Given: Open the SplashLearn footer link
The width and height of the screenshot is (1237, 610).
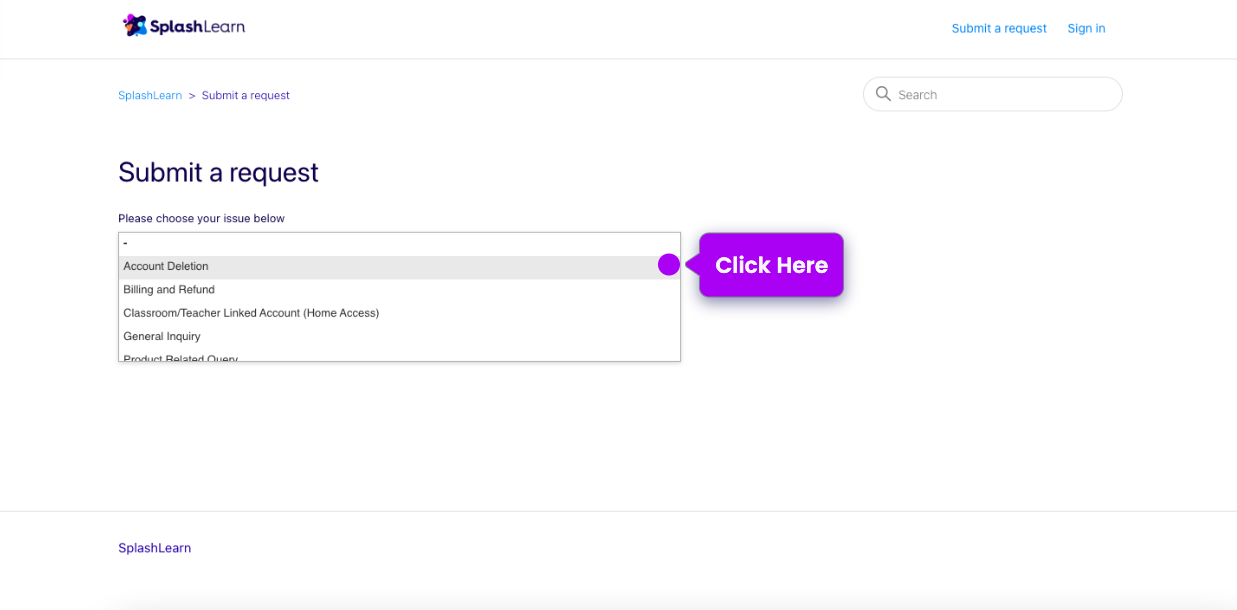Looking at the screenshot, I should tap(154, 548).
